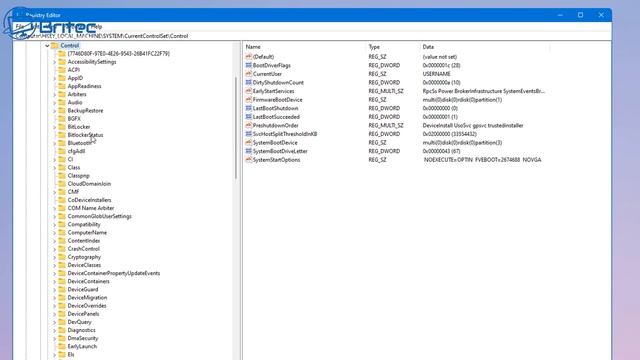The height and width of the screenshot is (360, 640).
Task: Expand the DmaSecurity key
Action: pyautogui.click(x=55, y=338)
